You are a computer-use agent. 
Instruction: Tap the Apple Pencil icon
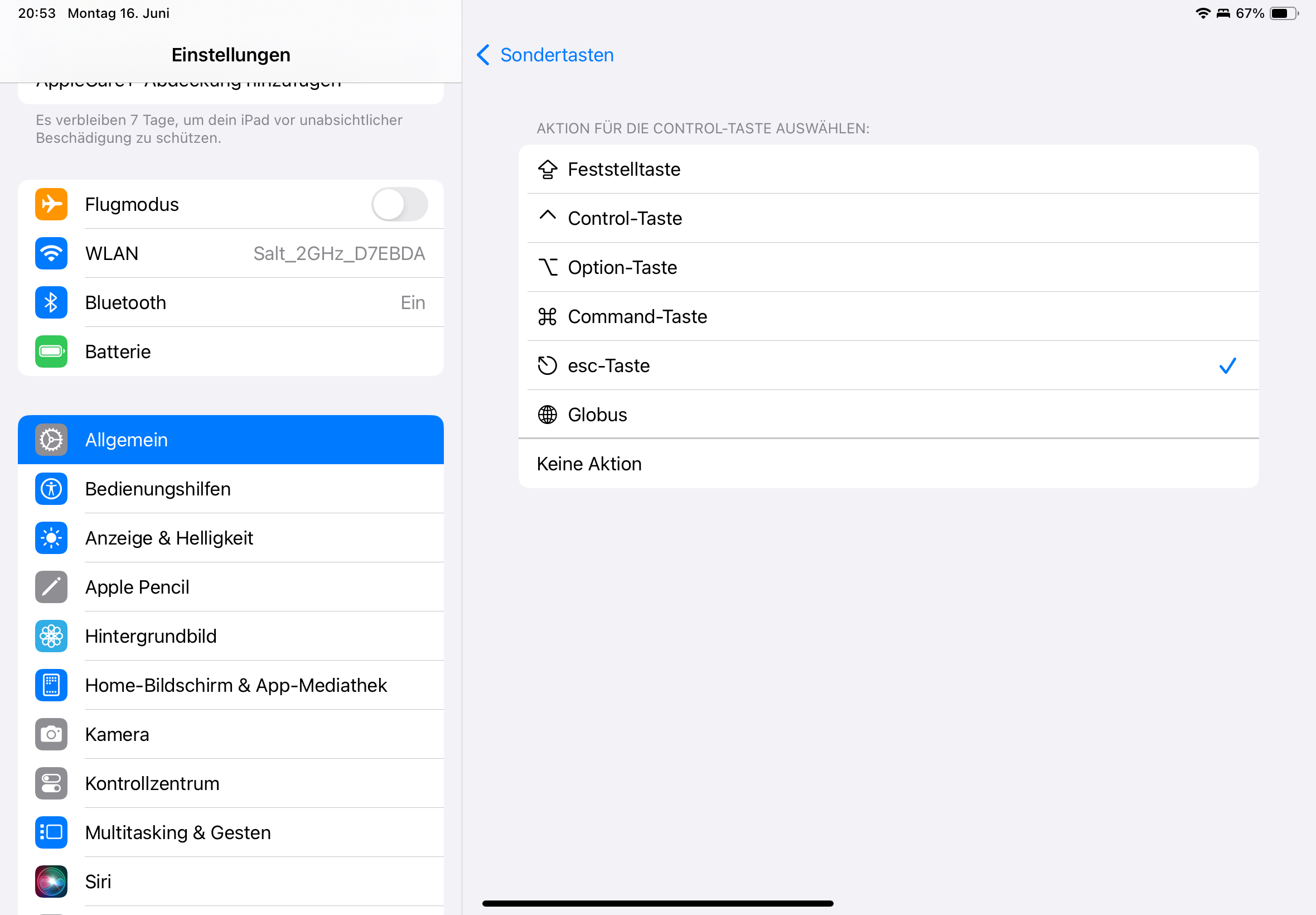pos(51,587)
